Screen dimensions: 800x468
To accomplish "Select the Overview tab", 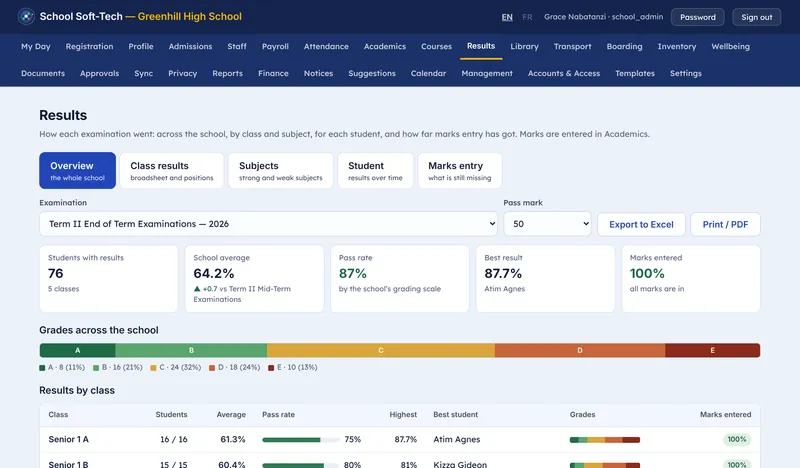I will (x=78, y=170).
